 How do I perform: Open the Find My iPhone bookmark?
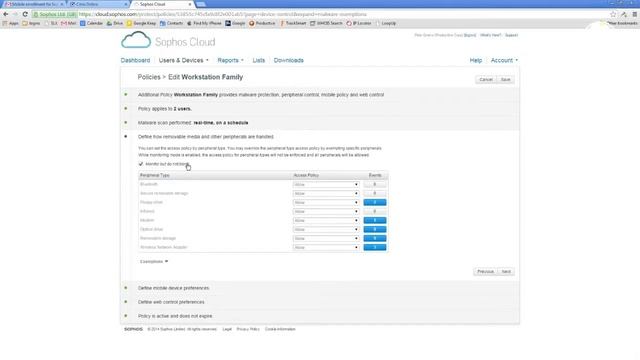204,23
